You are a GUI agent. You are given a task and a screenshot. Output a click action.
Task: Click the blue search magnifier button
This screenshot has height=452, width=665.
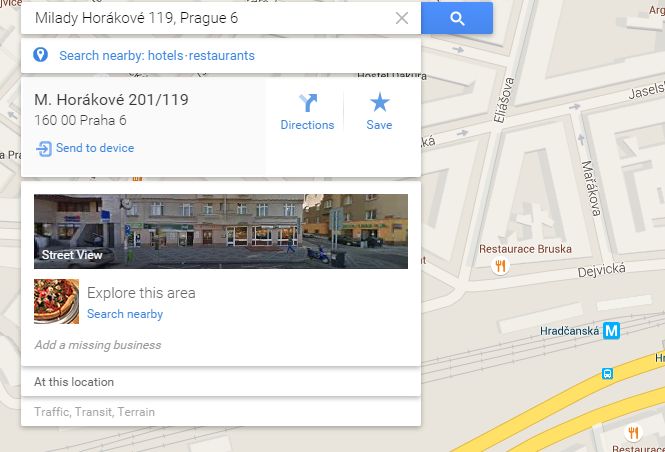[x=457, y=18]
